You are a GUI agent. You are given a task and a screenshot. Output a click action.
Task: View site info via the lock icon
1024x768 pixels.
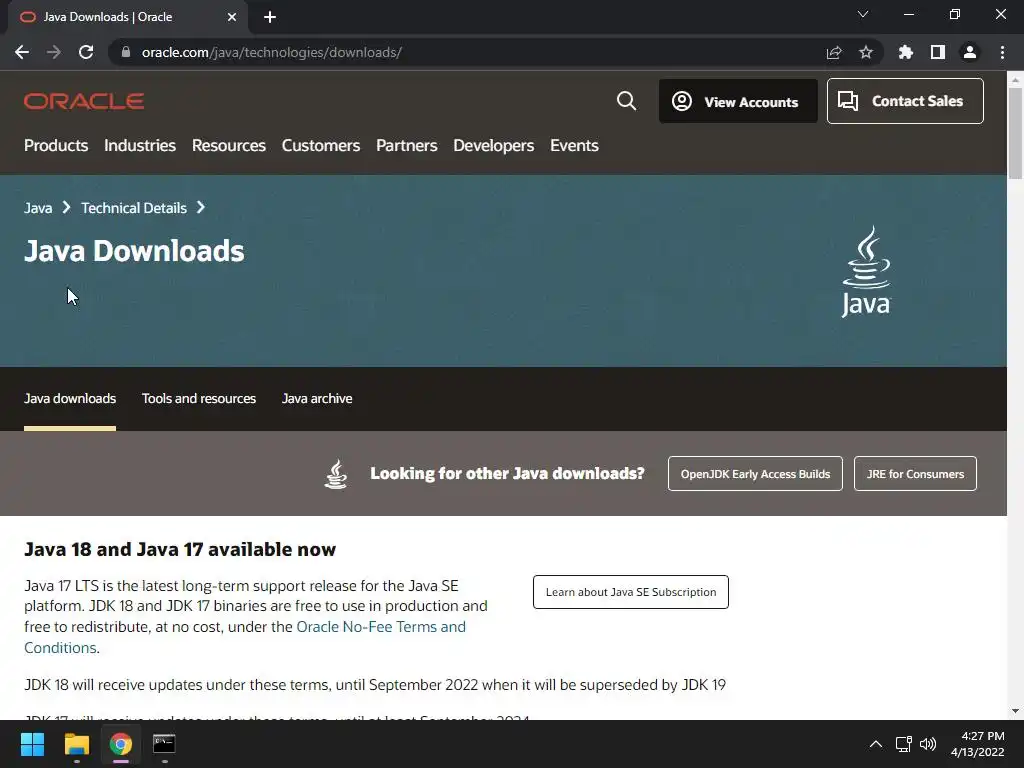tap(126, 52)
